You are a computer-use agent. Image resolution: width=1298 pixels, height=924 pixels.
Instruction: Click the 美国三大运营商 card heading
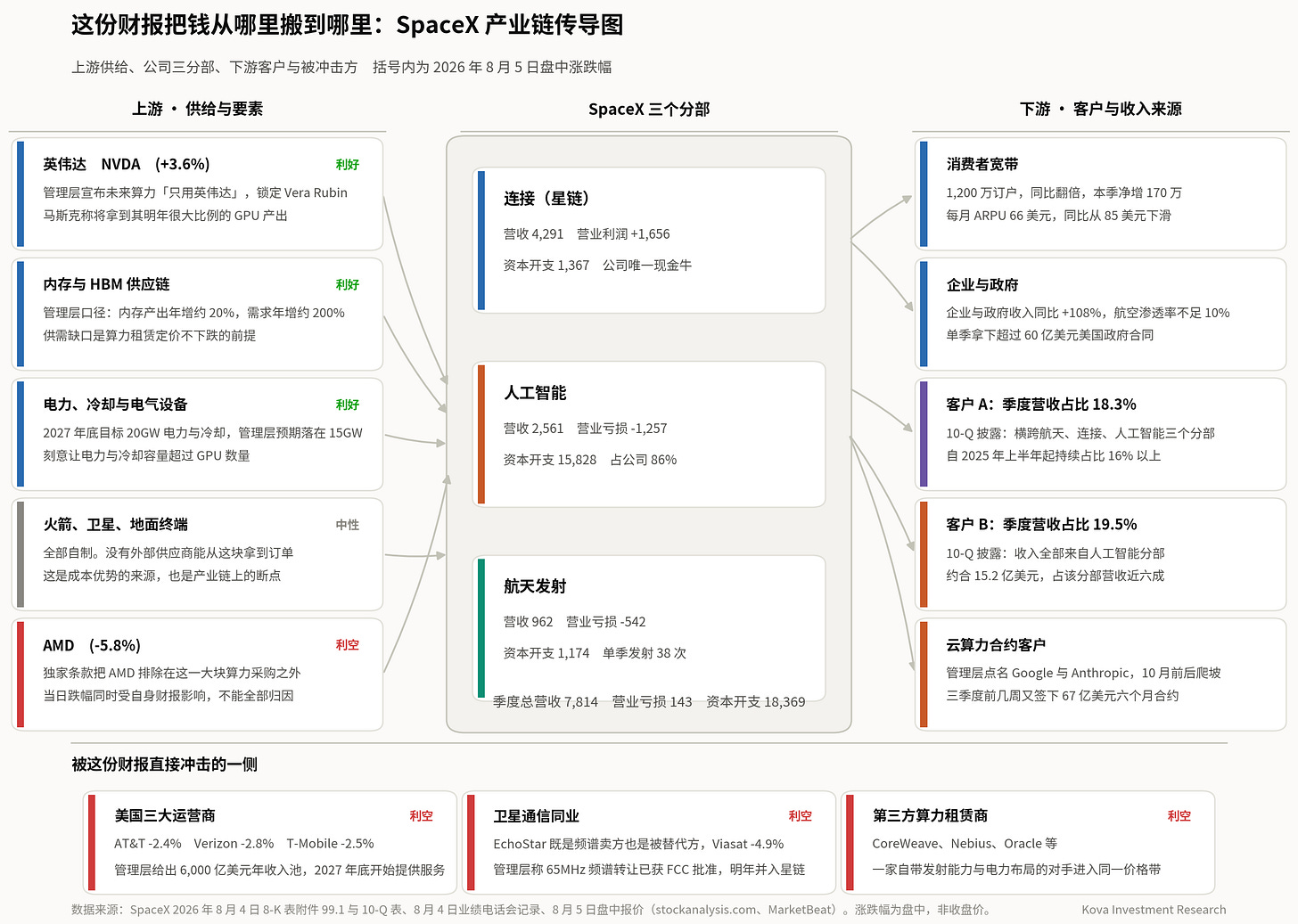tap(165, 815)
